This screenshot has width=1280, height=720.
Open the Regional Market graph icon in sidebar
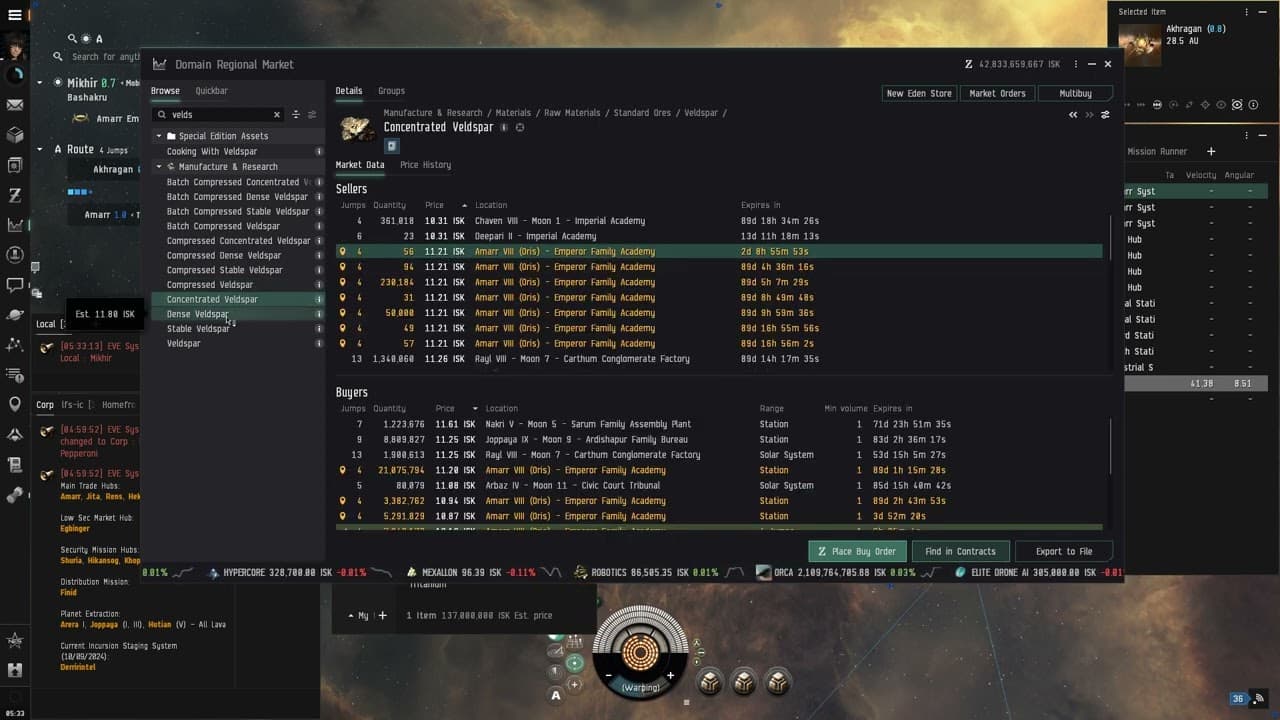tap(15, 225)
